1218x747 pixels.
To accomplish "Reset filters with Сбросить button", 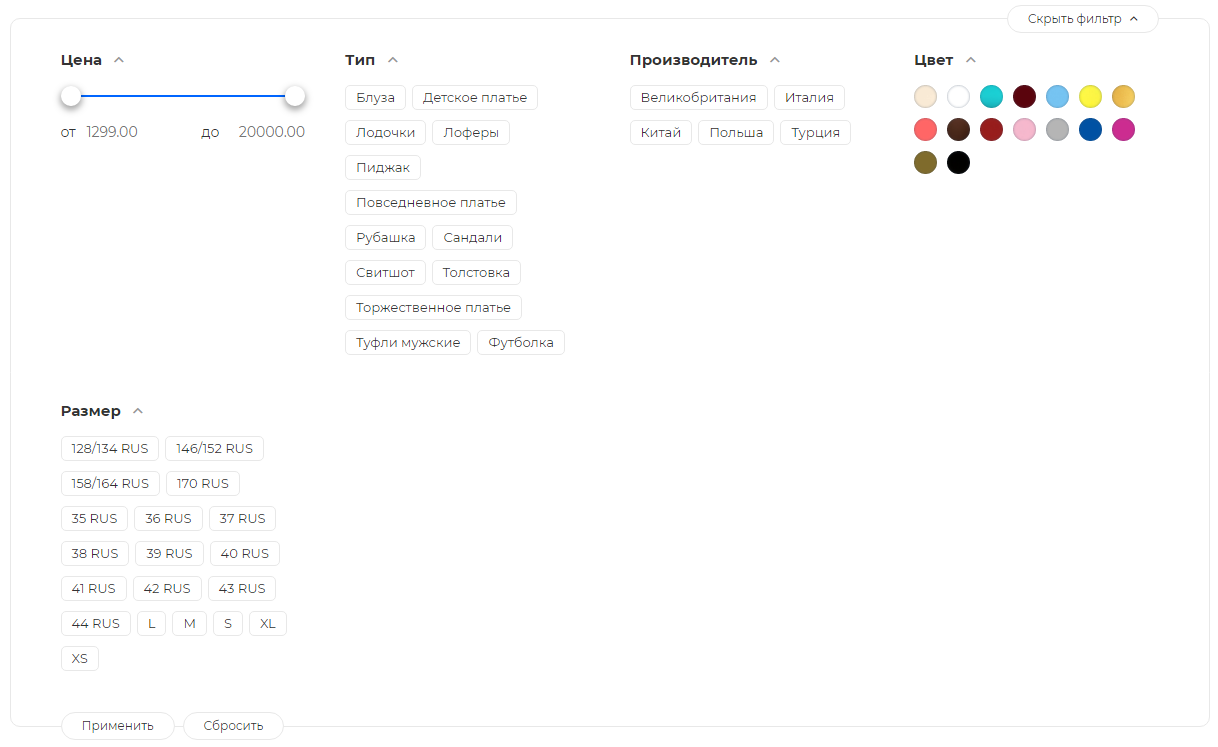I will (x=233, y=726).
